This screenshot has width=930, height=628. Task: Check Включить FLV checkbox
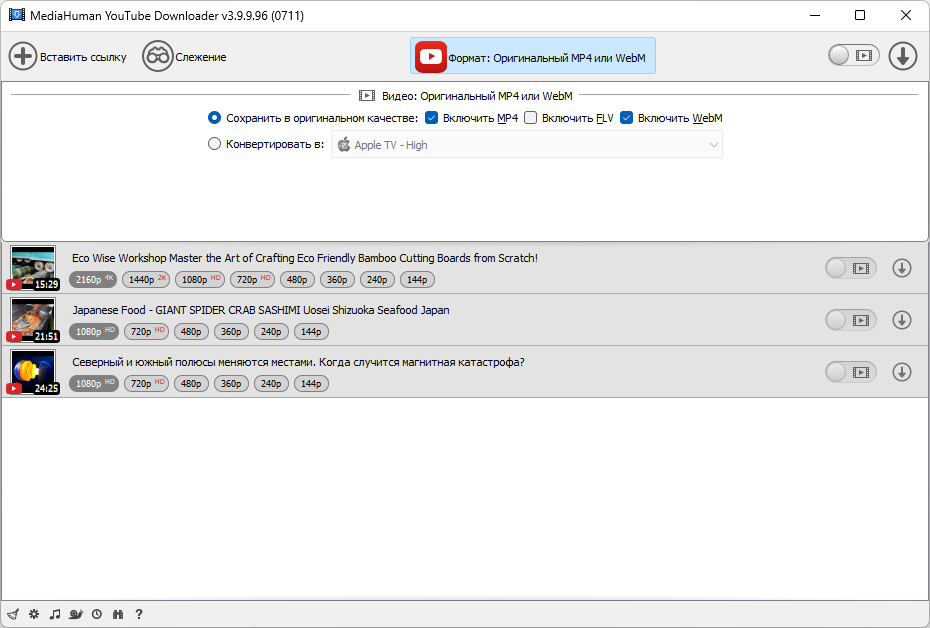point(531,118)
